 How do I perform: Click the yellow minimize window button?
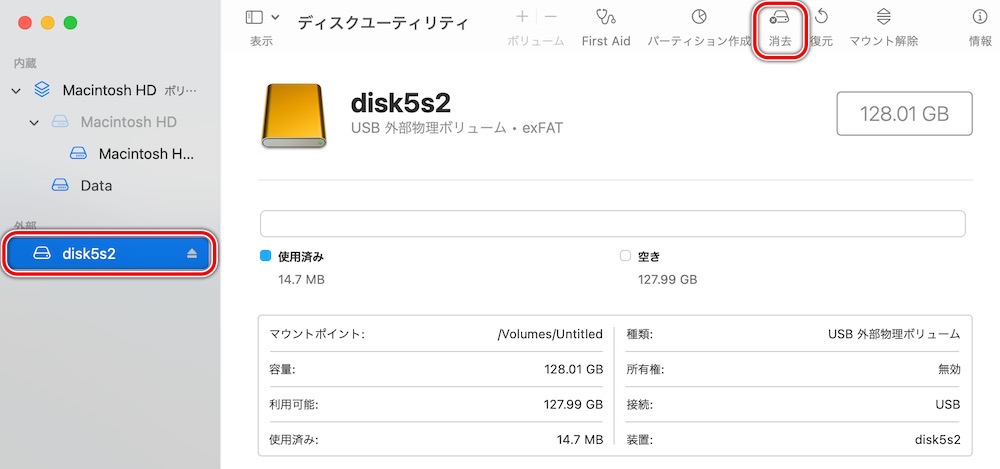(x=48, y=23)
